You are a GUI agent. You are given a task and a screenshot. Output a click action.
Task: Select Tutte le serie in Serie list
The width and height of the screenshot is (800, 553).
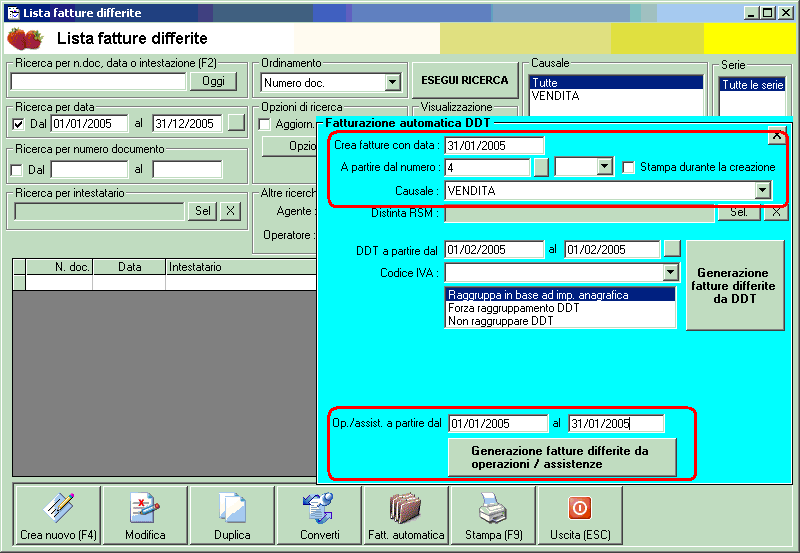pyautogui.click(x=753, y=85)
